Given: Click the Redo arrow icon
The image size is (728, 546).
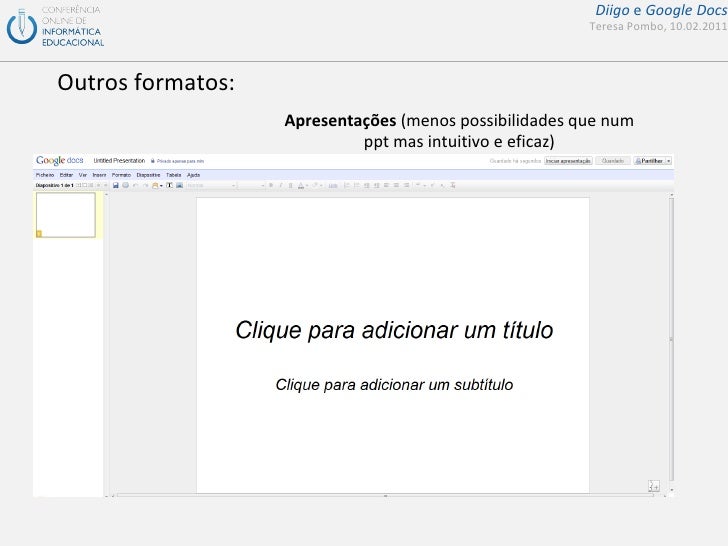Looking at the screenshot, I should point(145,185).
